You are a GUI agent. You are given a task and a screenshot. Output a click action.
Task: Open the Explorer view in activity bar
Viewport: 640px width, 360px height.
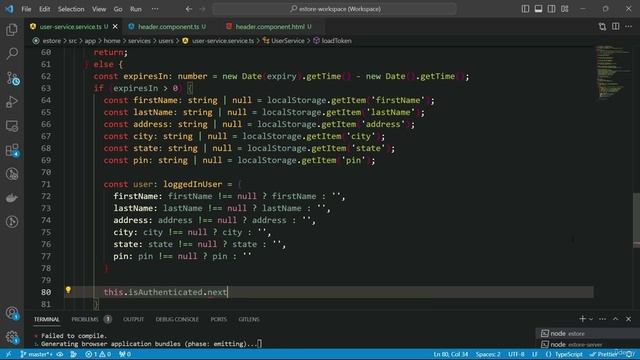(12, 29)
